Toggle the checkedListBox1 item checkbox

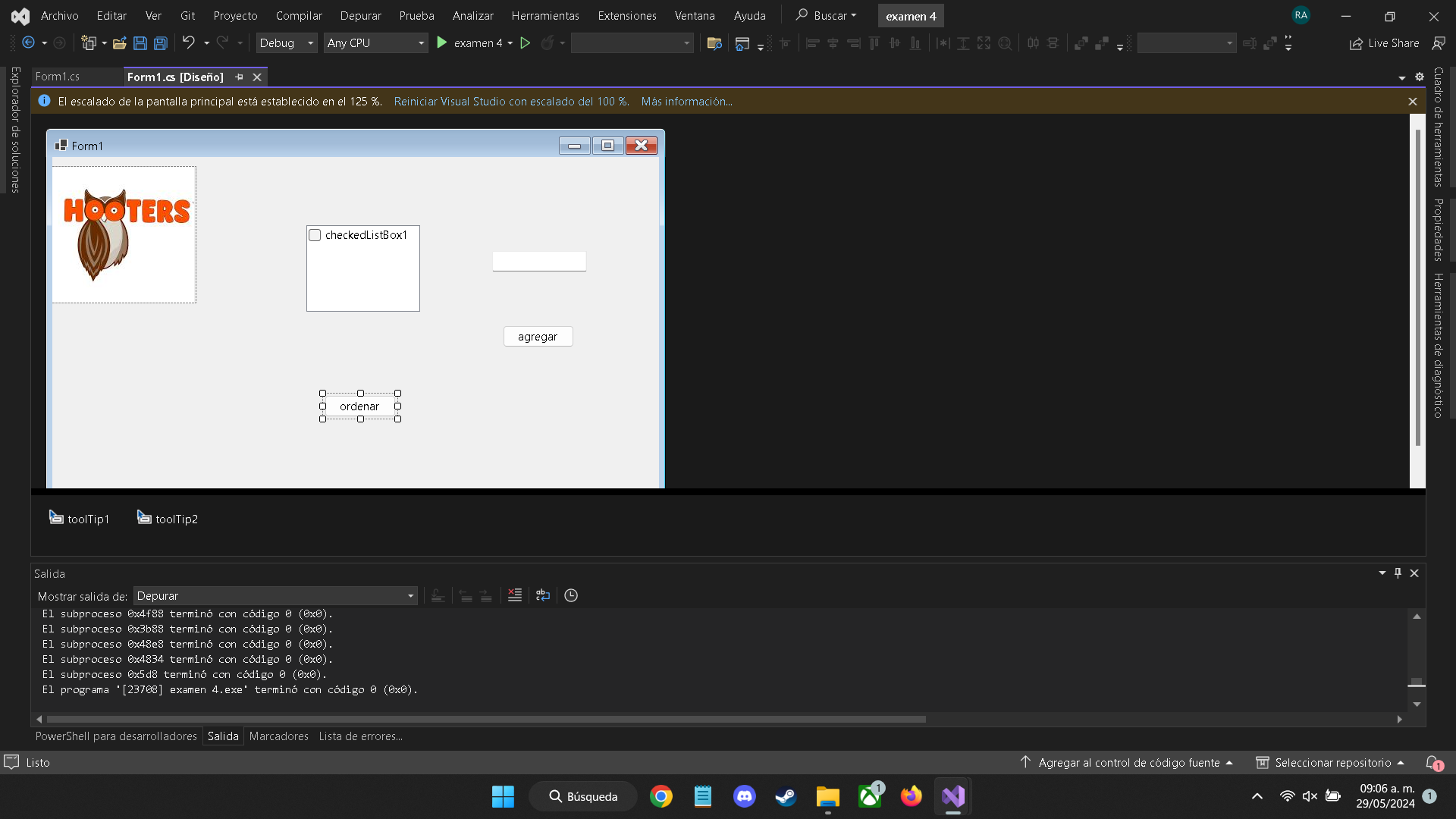(x=315, y=235)
